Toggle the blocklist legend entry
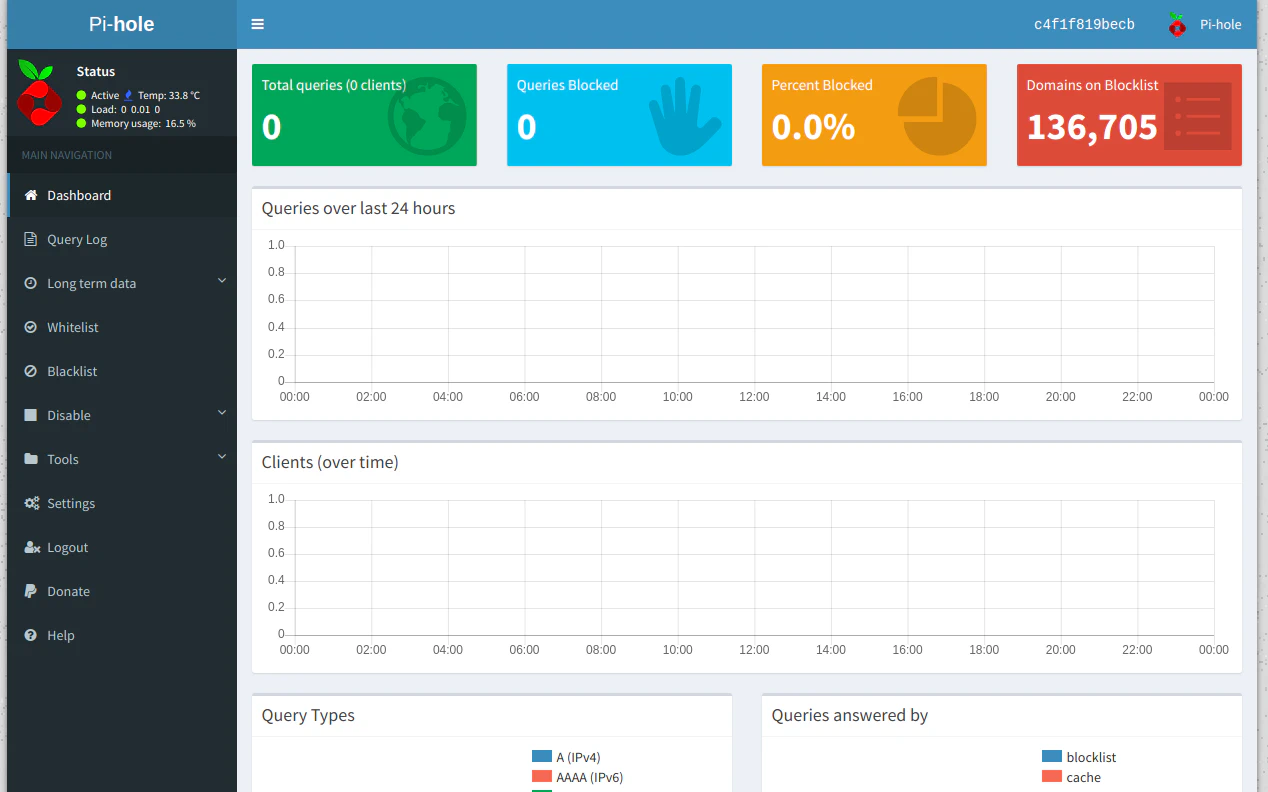Screen dimensions: 1268x792 1079,757
